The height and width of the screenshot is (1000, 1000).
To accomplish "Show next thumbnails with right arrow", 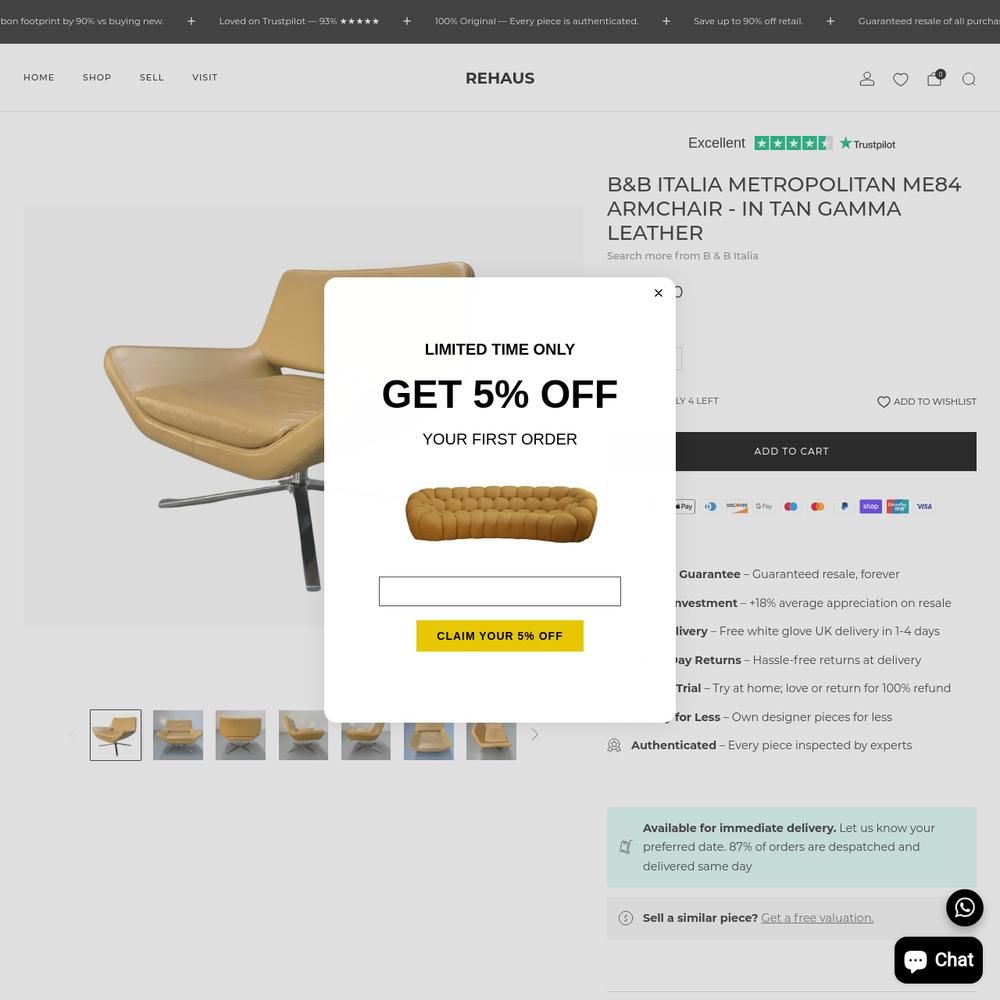I will tap(534, 735).
